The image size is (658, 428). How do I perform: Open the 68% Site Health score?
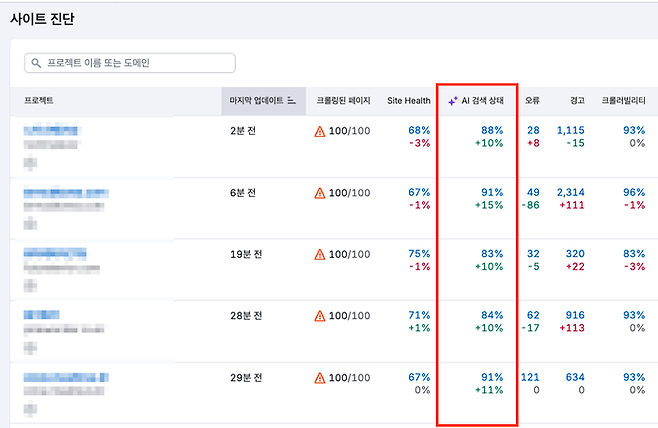tap(419, 130)
